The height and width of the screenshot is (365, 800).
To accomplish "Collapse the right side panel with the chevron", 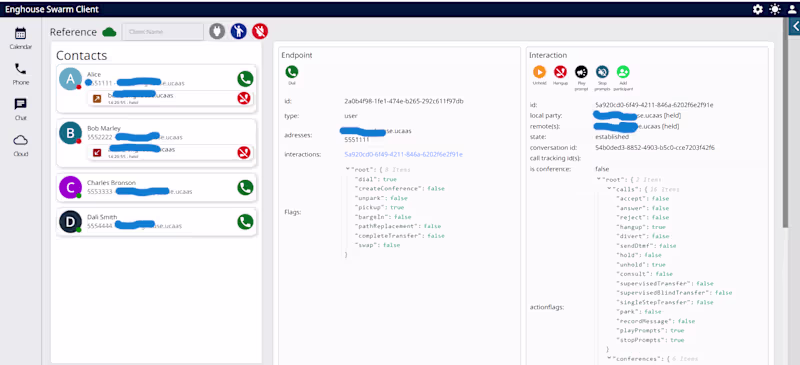I will 795,27.
